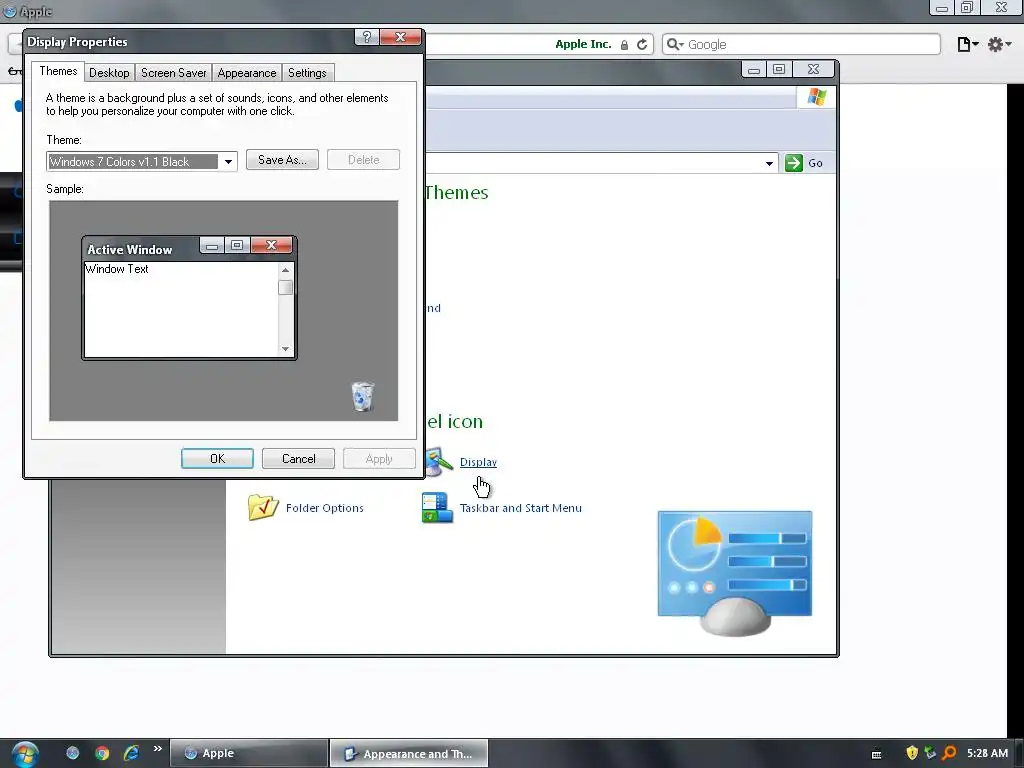Open the Display link in Control Panel
Viewport: 1024px width, 768px height.
click(478, 462)
